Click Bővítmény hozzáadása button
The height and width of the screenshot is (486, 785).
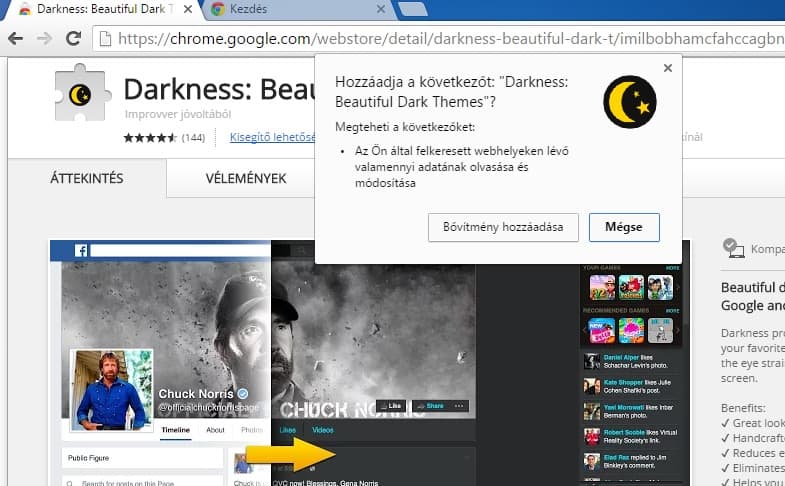pyautogui.click(x=503, y=227)
